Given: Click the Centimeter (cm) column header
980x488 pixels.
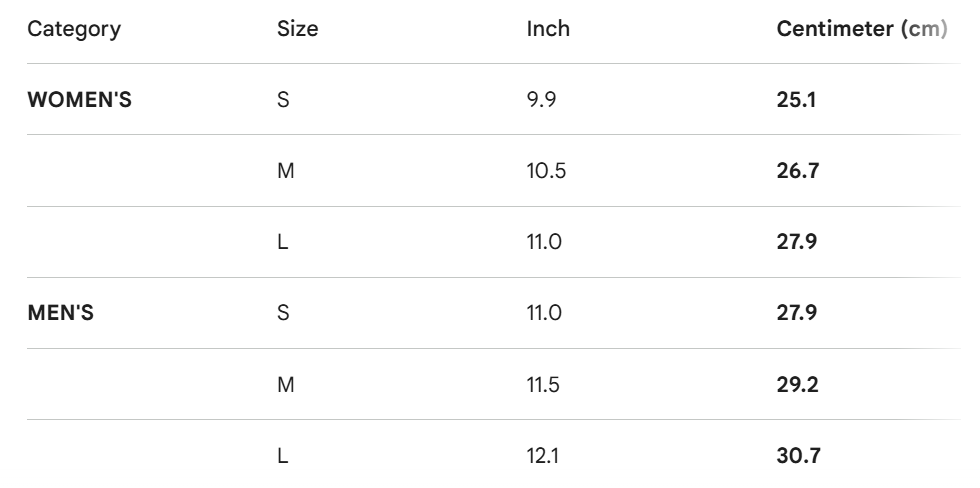Looking at the screenshot, I should (x=862, y=29).
